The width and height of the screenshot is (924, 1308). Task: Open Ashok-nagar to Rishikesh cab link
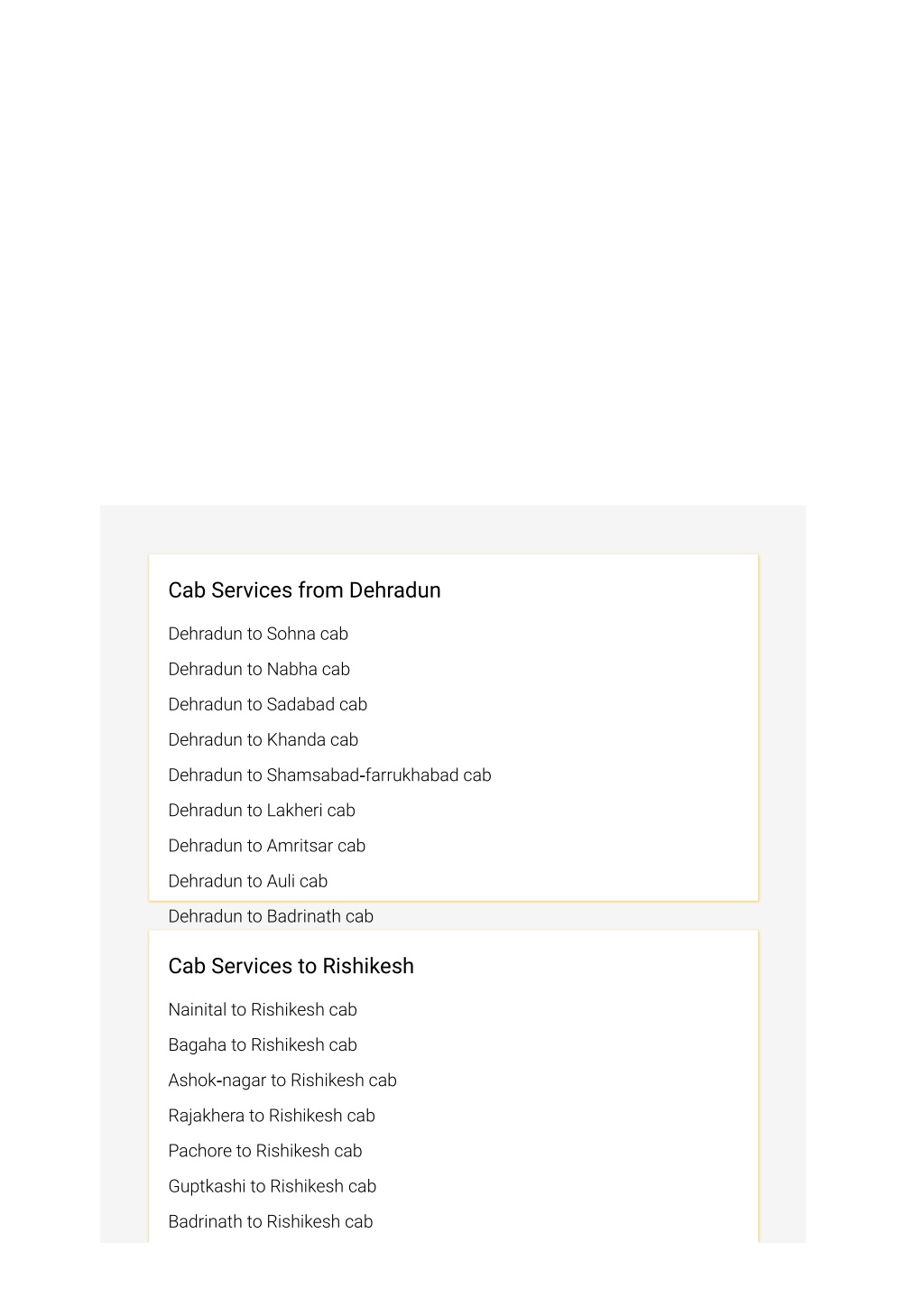tap(282, 1081)
